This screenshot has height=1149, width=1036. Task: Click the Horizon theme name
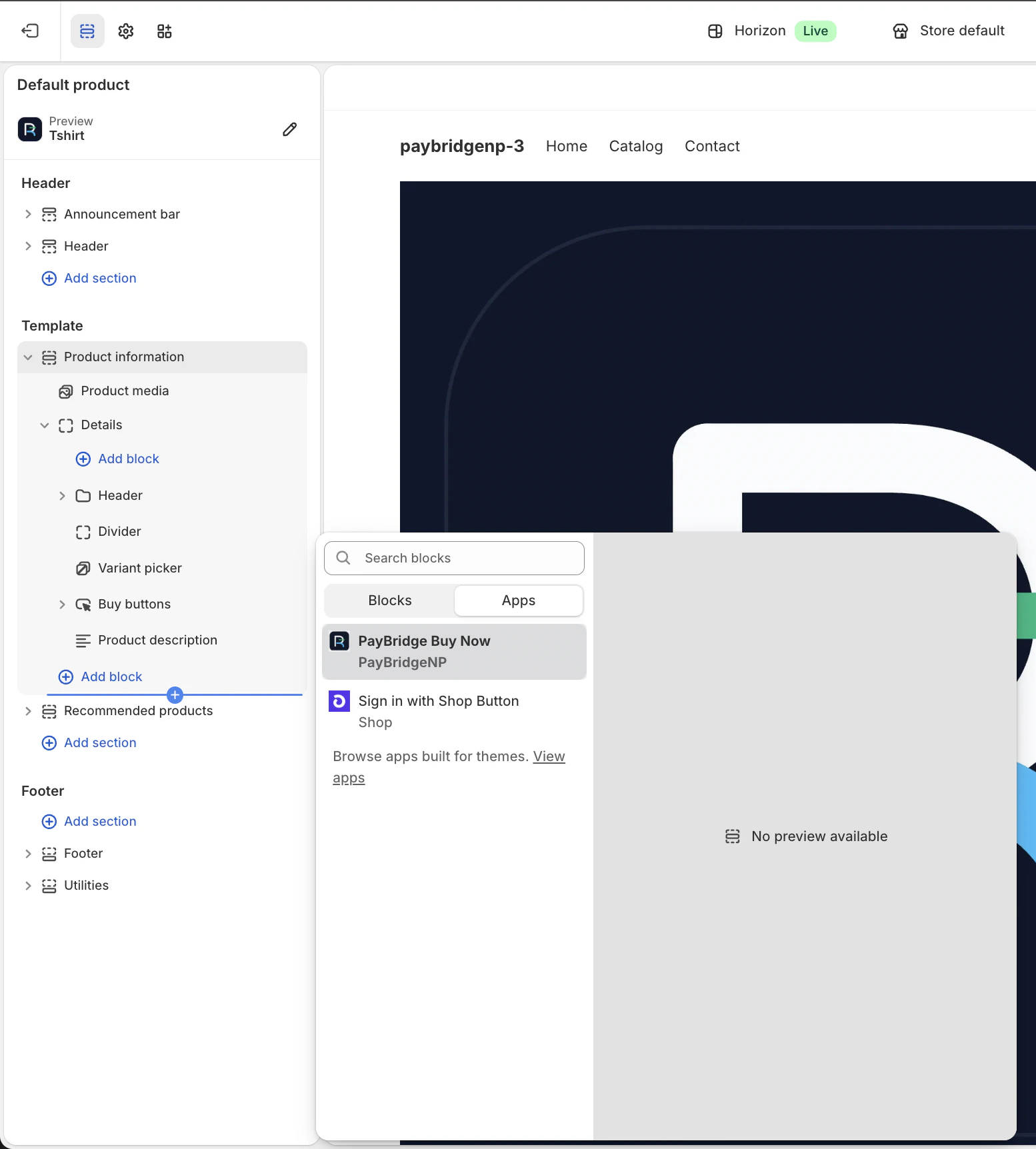tap(760, 31)
